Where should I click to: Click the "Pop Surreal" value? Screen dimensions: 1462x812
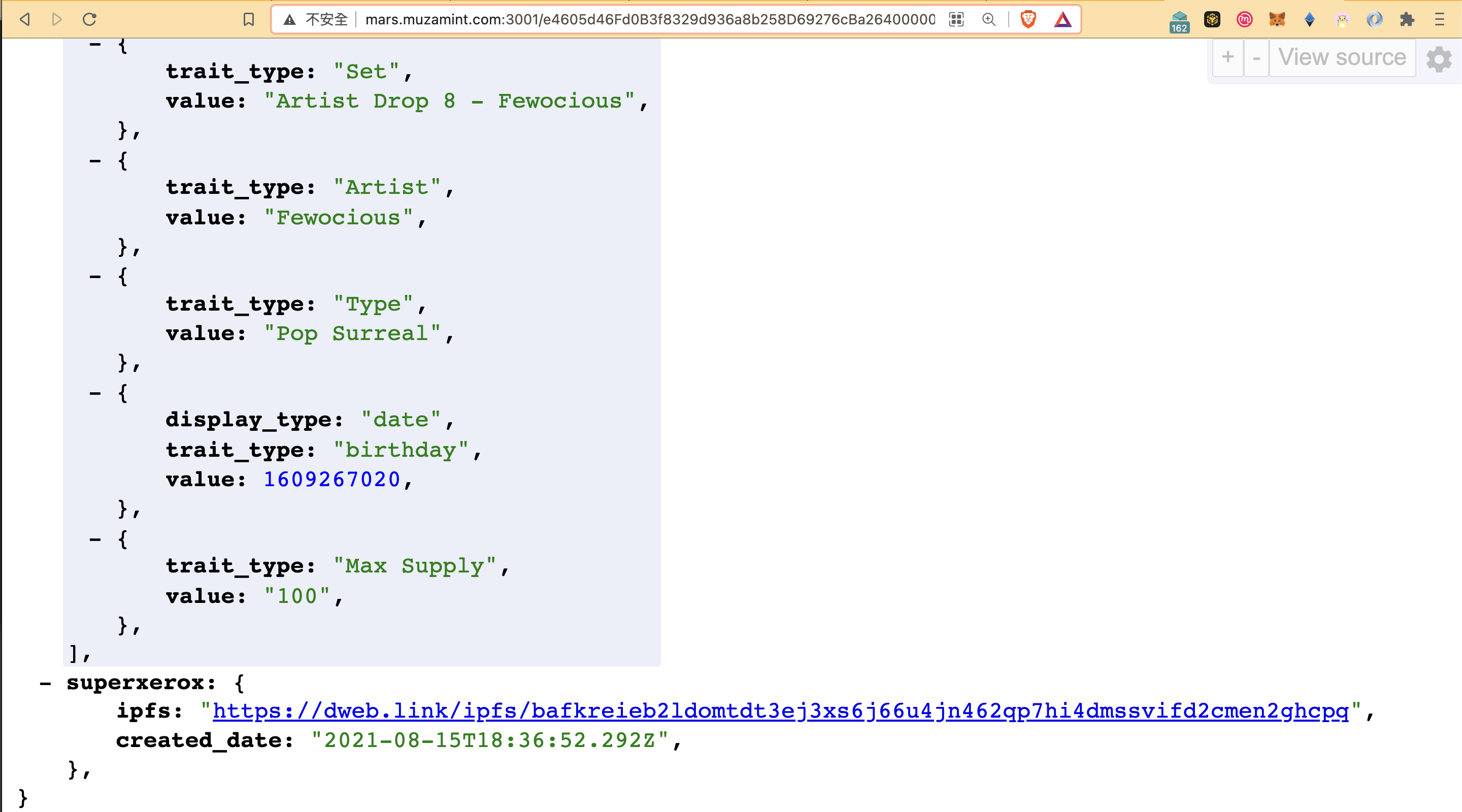pos(352,333)
